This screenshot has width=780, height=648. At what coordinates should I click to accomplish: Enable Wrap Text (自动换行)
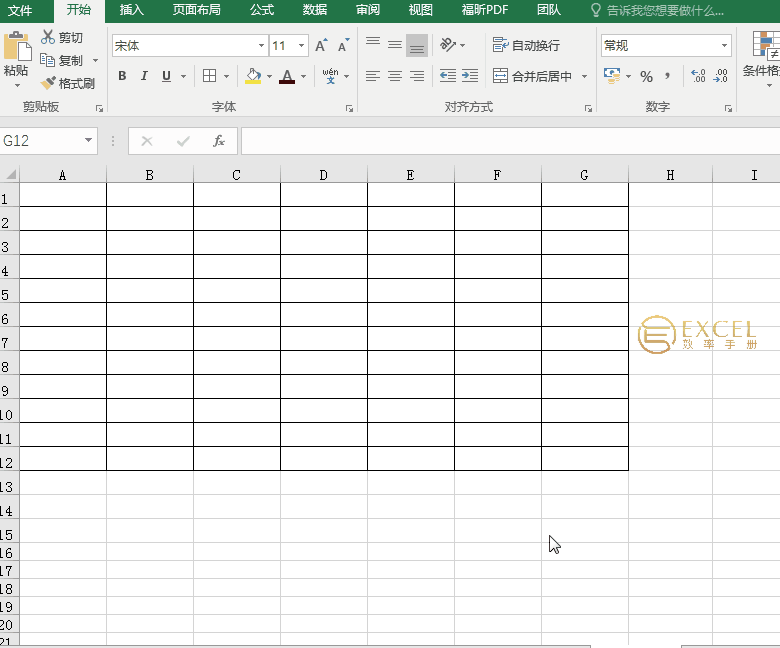pos(526,45)
